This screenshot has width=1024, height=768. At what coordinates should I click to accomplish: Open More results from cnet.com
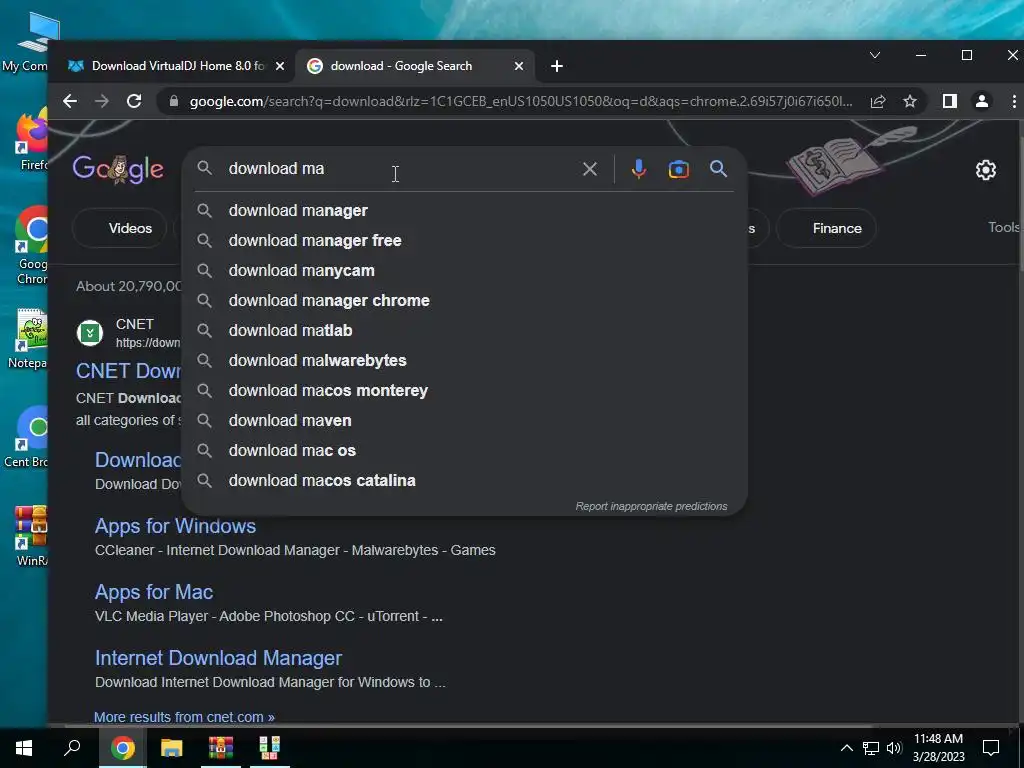point(184,717)
